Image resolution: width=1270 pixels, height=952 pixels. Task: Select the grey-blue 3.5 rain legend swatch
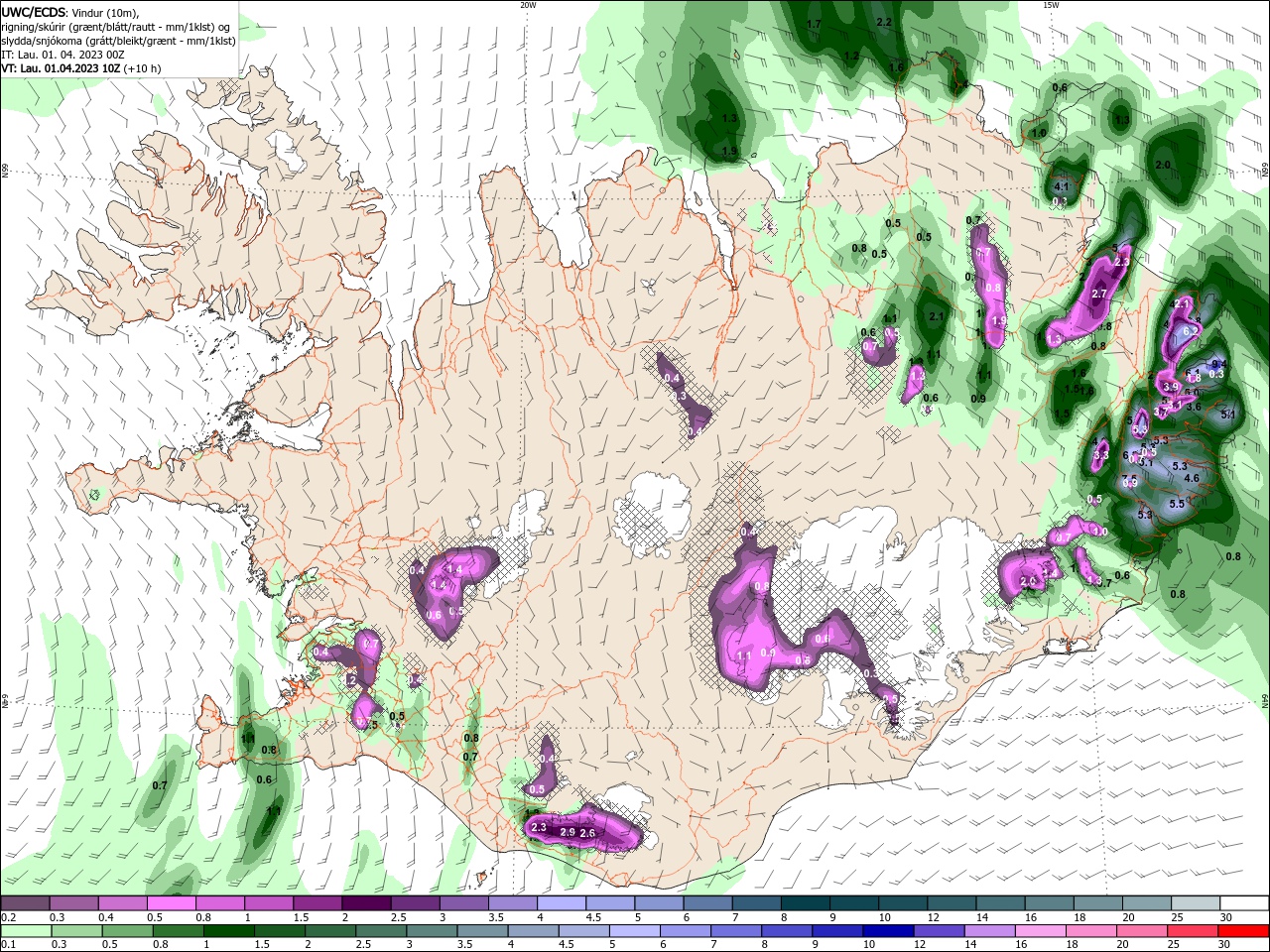(x=483, y=931)
